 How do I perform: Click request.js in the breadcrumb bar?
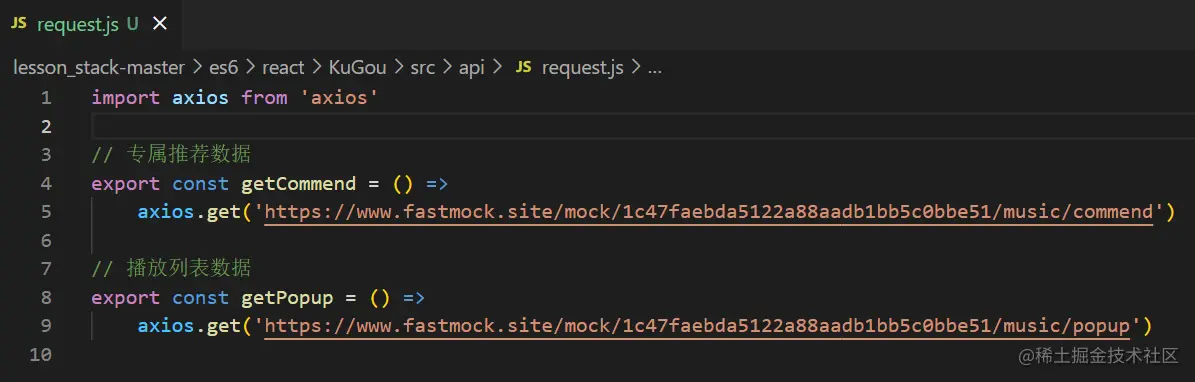point(582,67)
